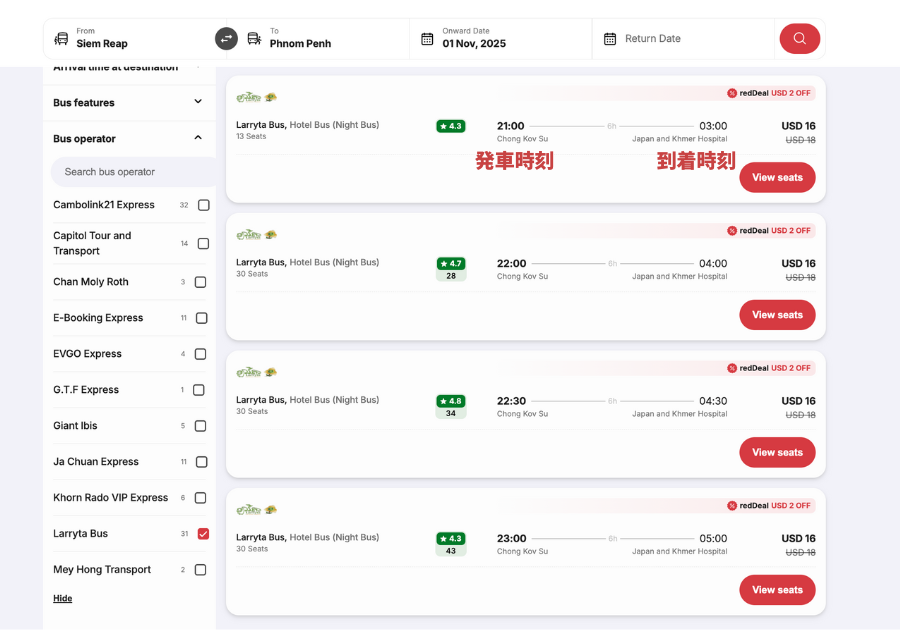Click the To bus icon
Screen dimensions: 900x630
(x=254, y=39)
